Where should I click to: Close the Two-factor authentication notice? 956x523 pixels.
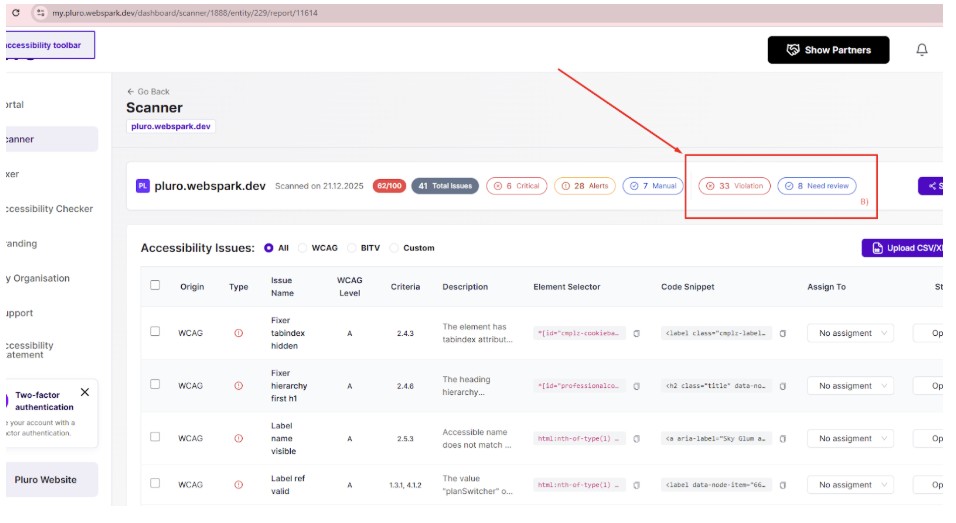[85, 392]
